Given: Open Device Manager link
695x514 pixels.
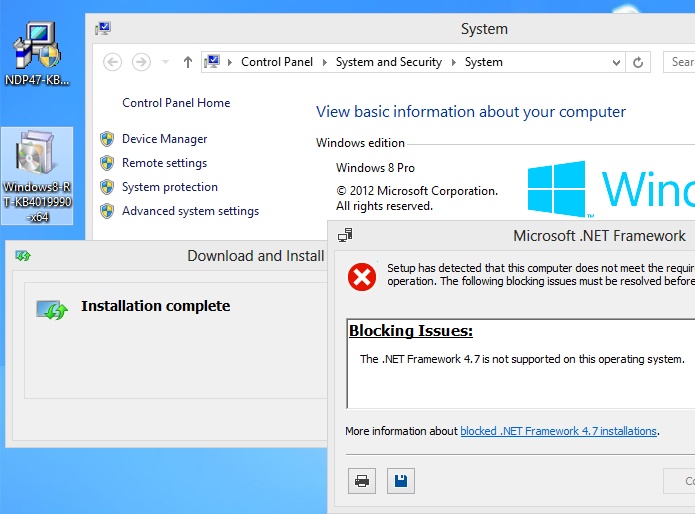Looking at the screenshot, I should 164,139.
